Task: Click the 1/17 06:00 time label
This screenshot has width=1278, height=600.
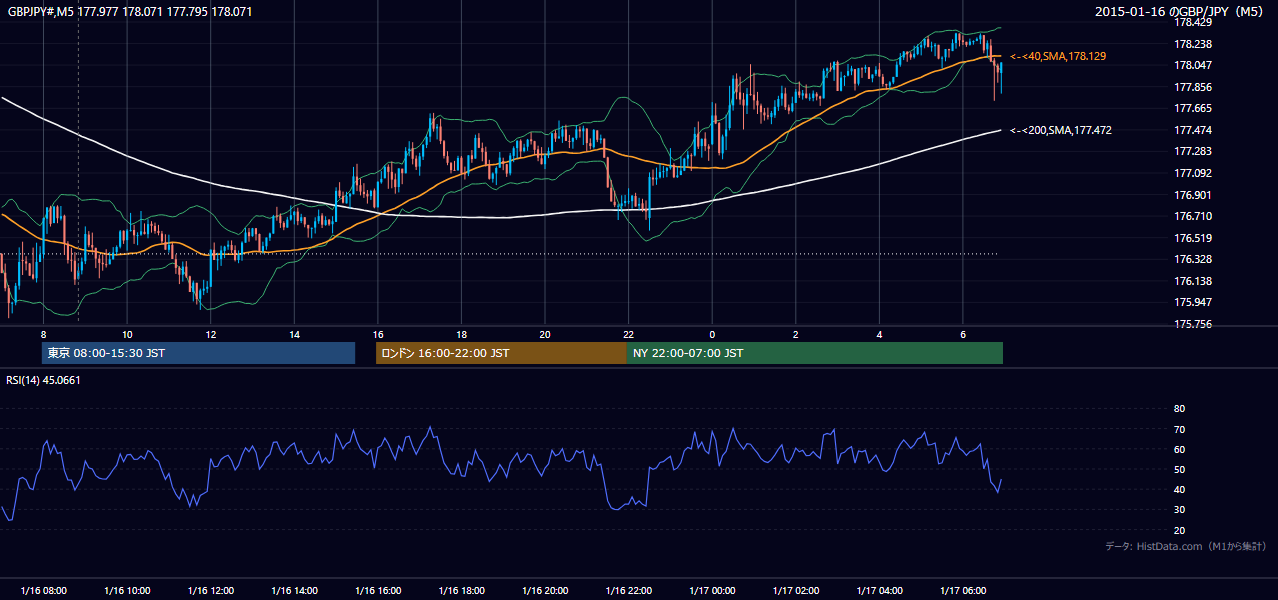Action: coord(963,590)
